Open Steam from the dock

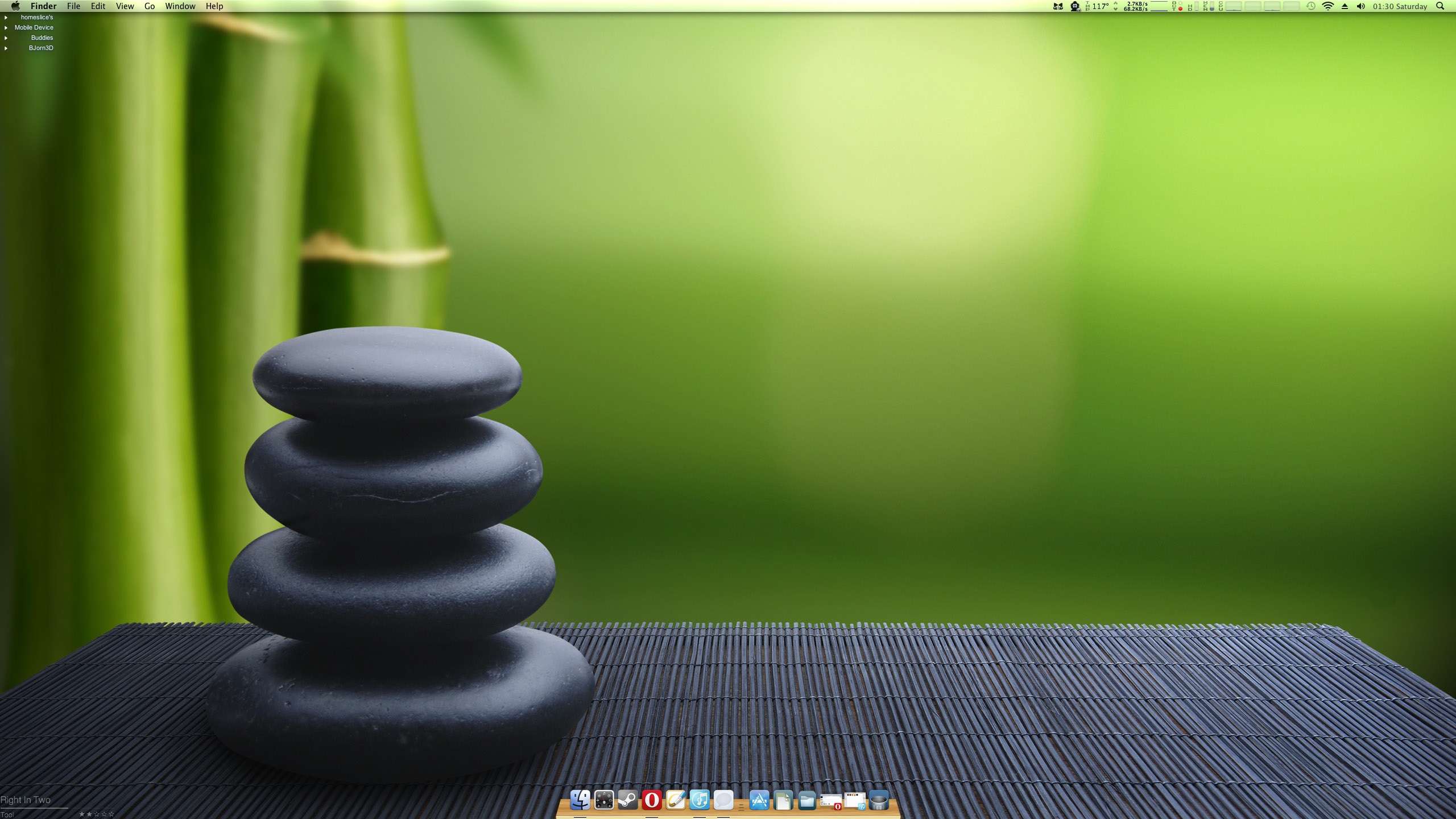(x=627, y=800)
